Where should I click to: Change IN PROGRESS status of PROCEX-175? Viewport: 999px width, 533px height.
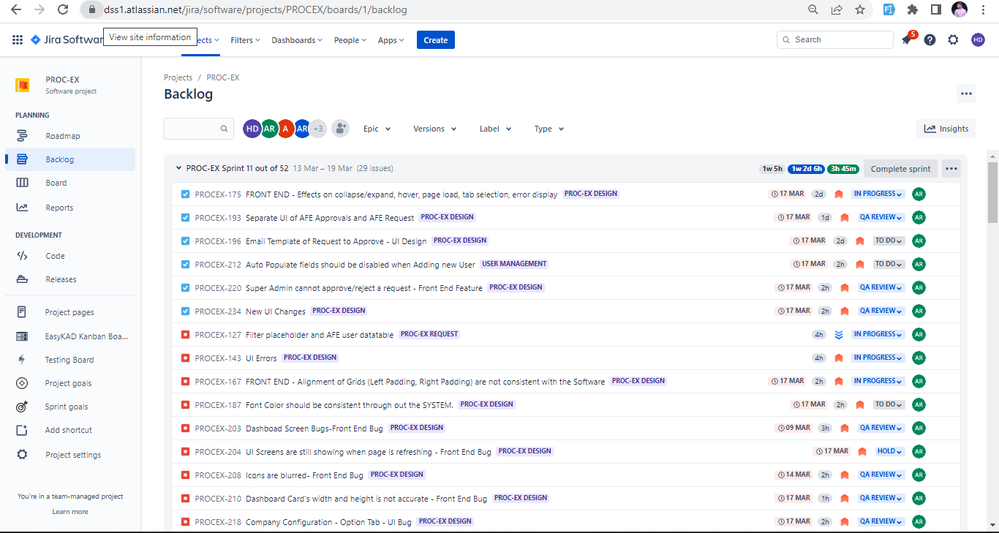pos(878,194)
